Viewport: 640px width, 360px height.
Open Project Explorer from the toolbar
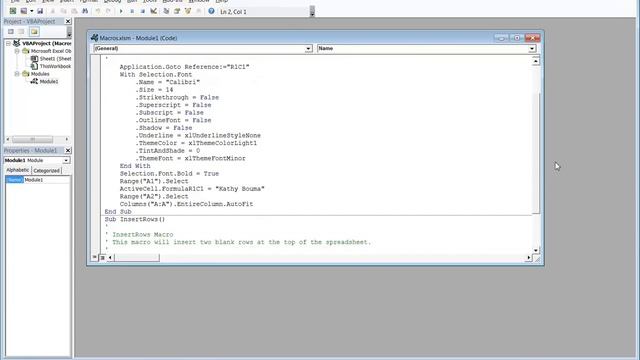166,11
